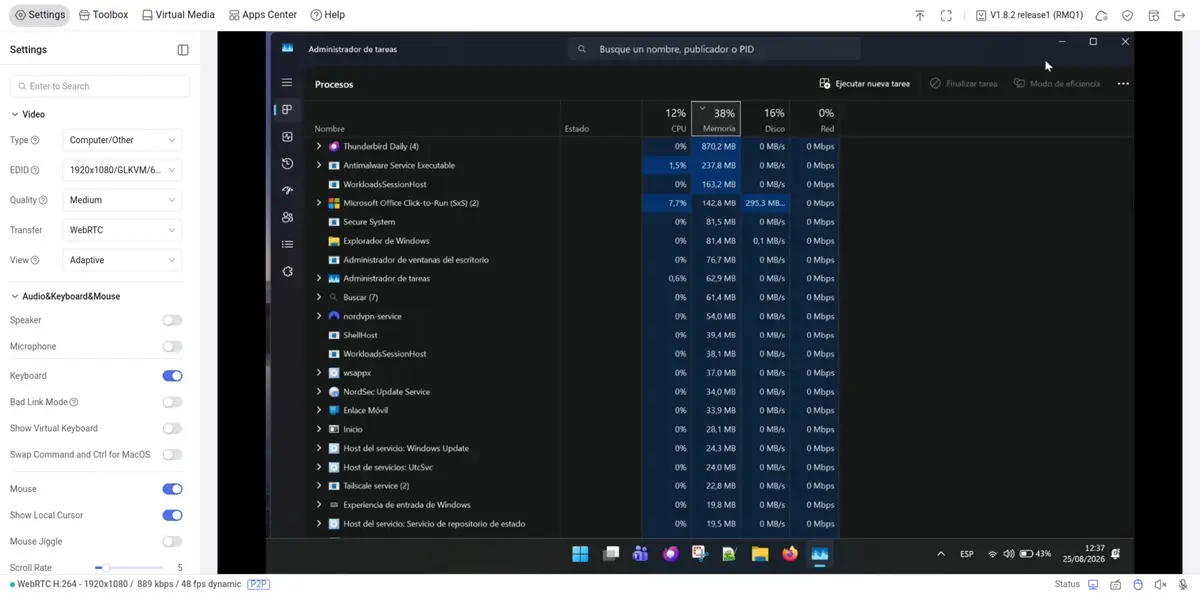Click the Windows Start button on taskbar
This screenshot has width=1200, height=594.
click(580, 554)
